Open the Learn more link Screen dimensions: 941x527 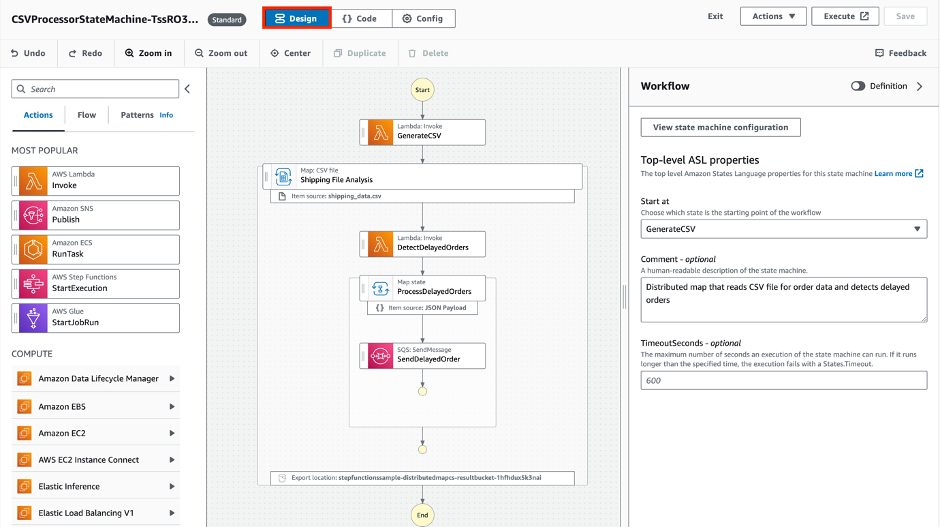[898, 173]
